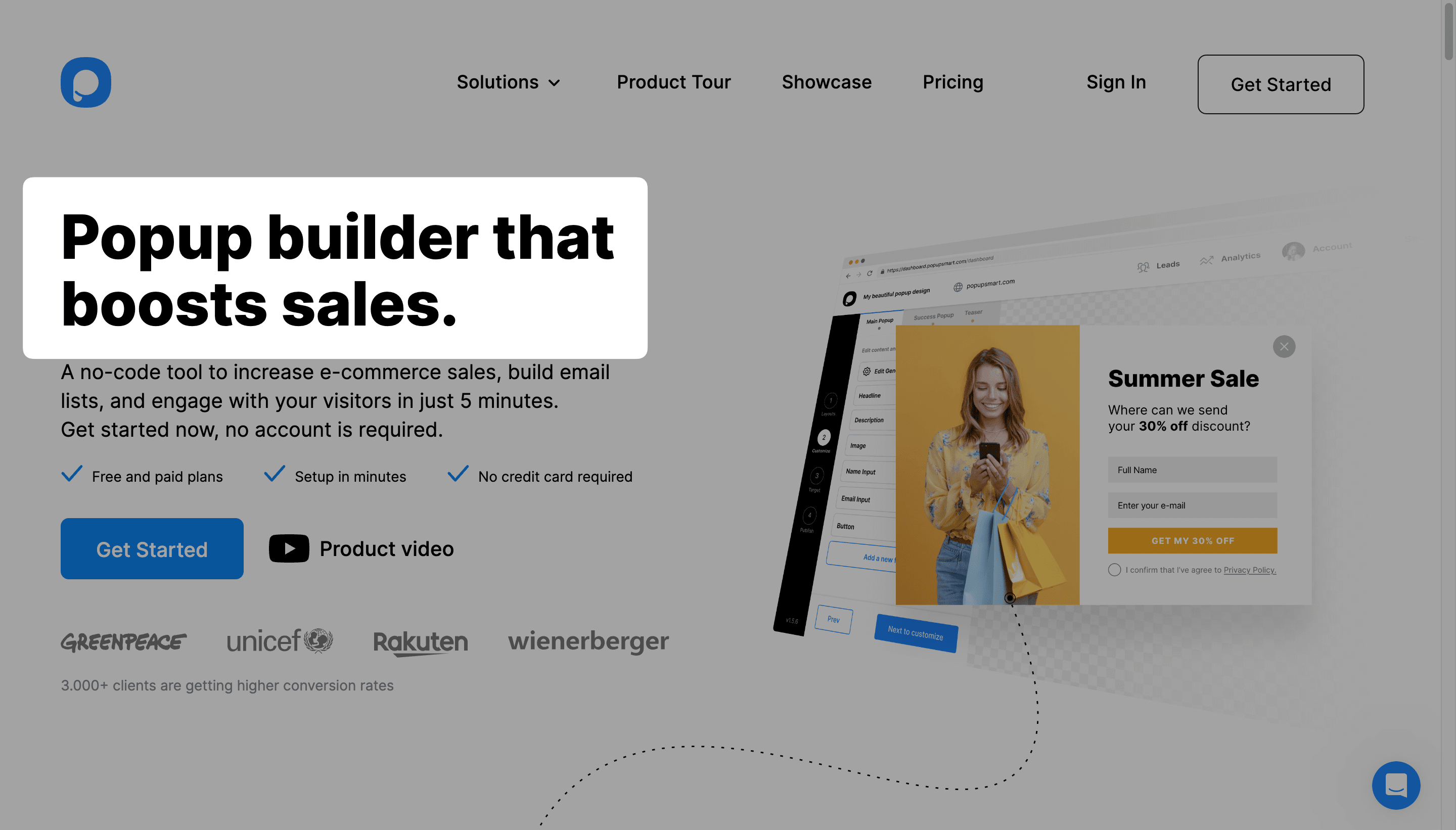This screenshot has width=1456, height=830.
Task: Click the GET MY 30% OFF button
Action: (x=1192, y=541)
